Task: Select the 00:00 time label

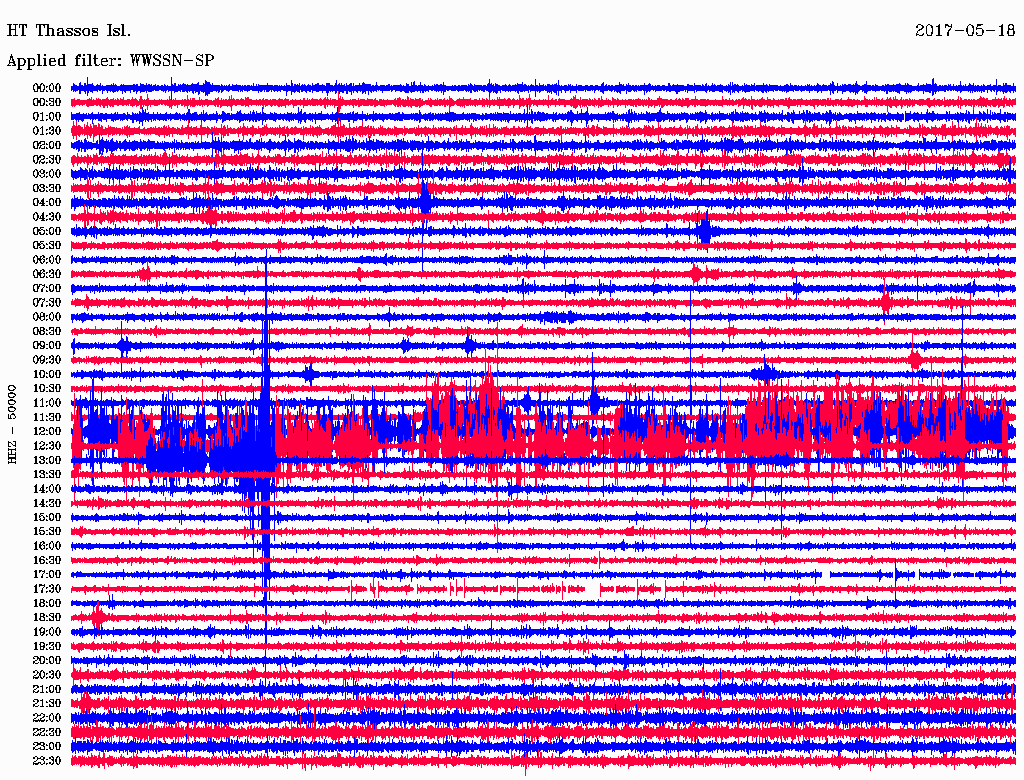Action: 47,88
